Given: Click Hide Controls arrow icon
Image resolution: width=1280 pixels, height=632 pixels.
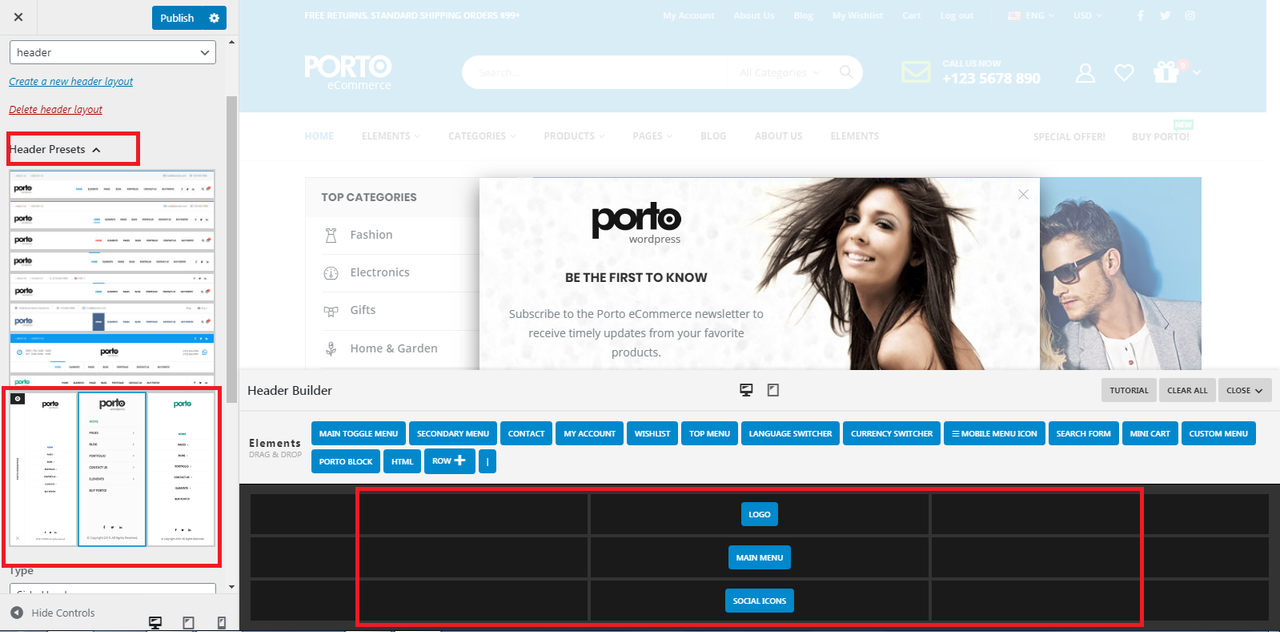Looking at the screenshot, I should (x=17, y=613).
